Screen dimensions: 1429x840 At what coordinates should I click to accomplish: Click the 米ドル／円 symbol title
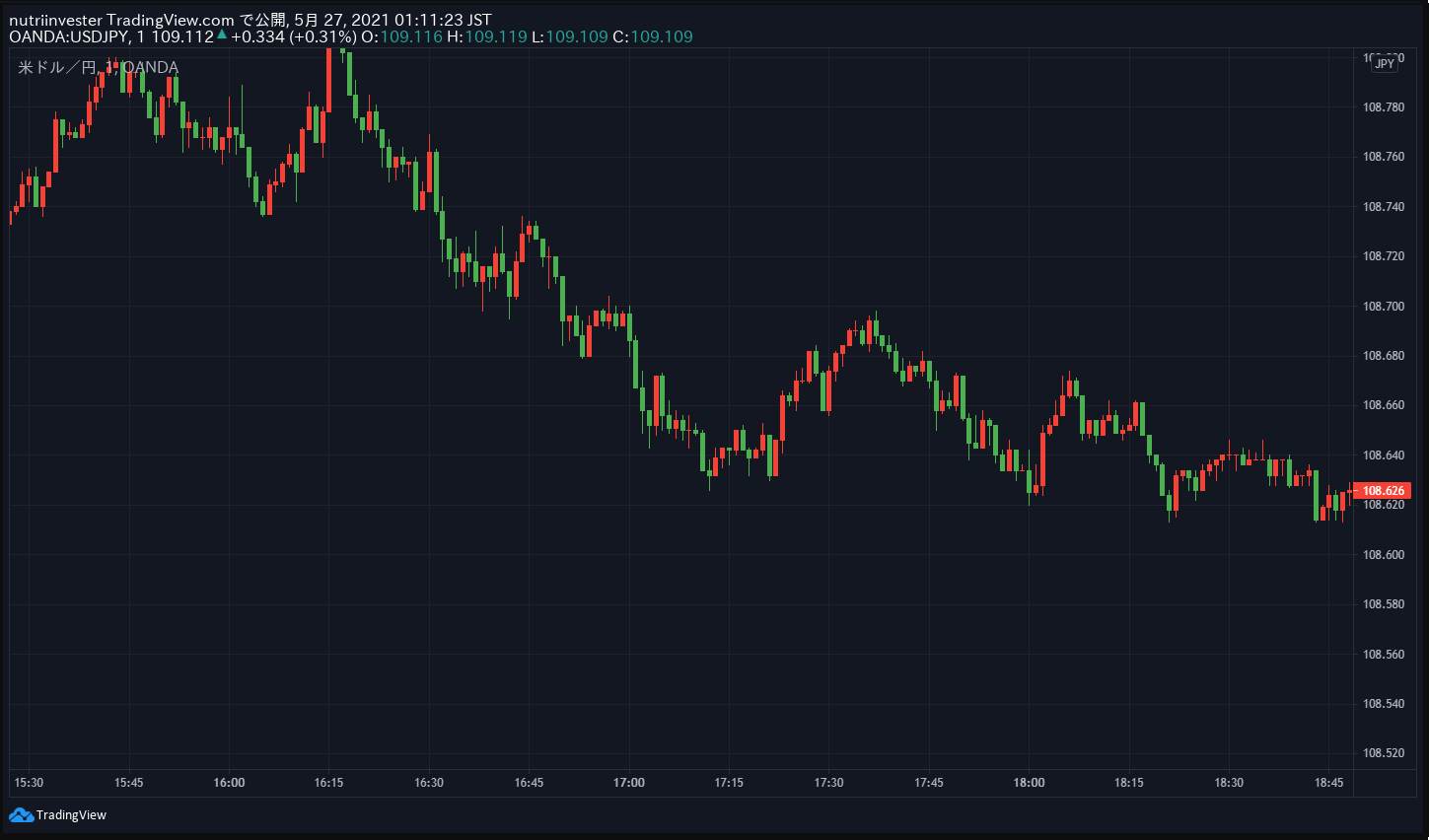pos(56,67)
